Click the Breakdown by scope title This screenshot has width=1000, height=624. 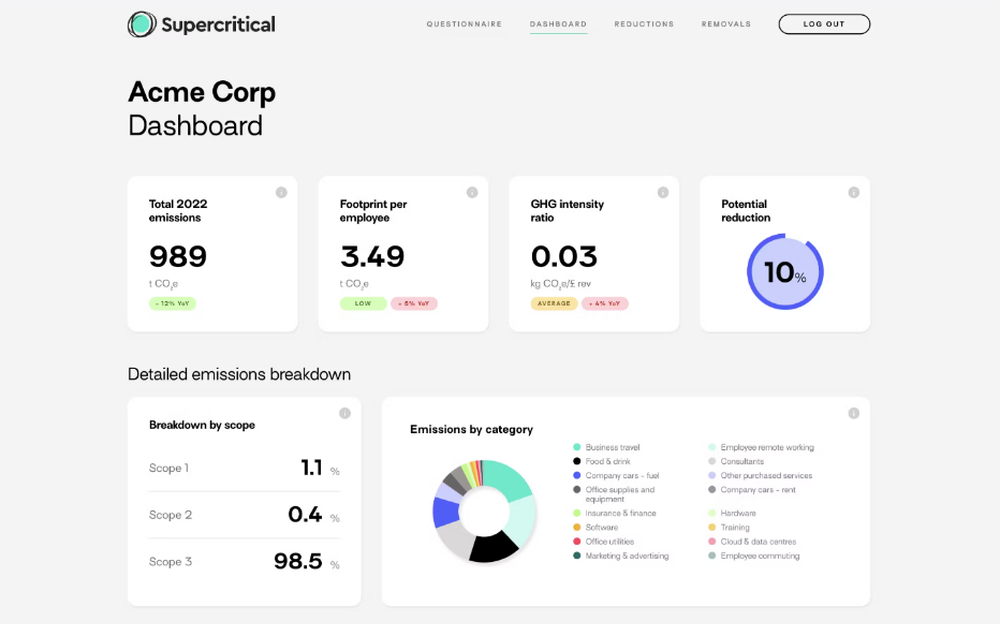202,425
